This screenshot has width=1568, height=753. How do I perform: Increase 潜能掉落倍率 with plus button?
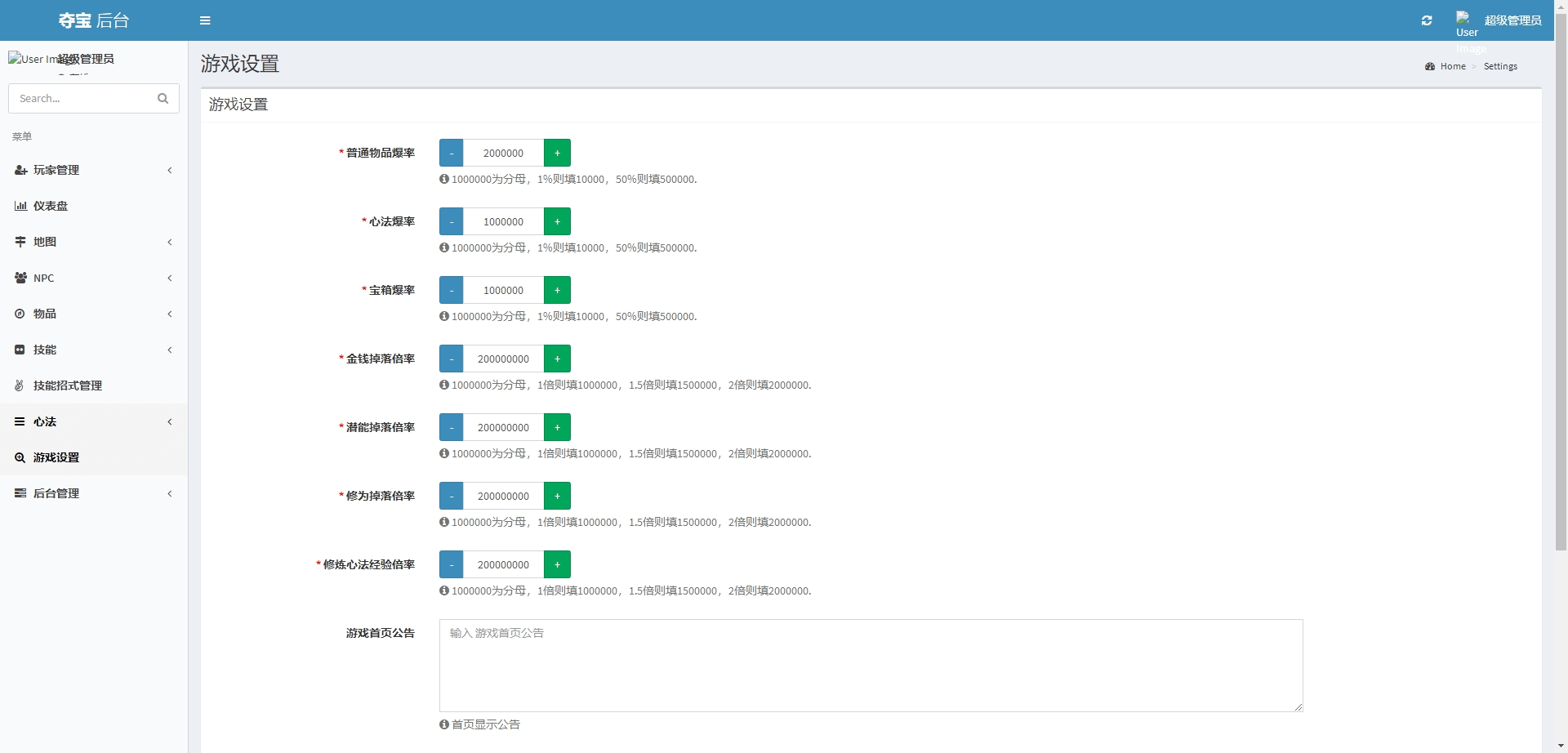click(x=557, y=427)
